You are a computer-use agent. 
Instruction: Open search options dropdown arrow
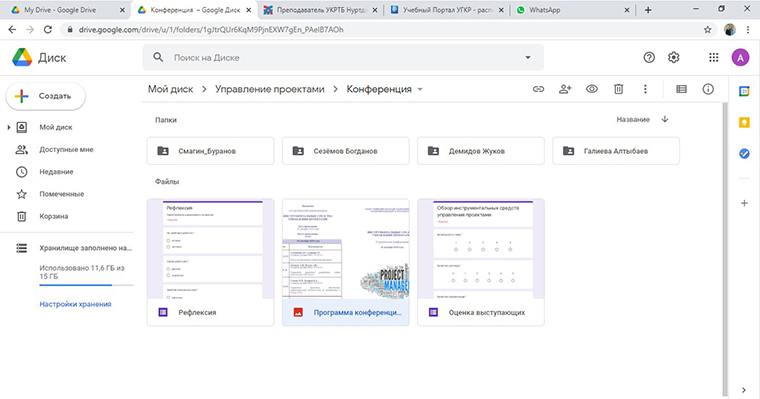[528, 58]
